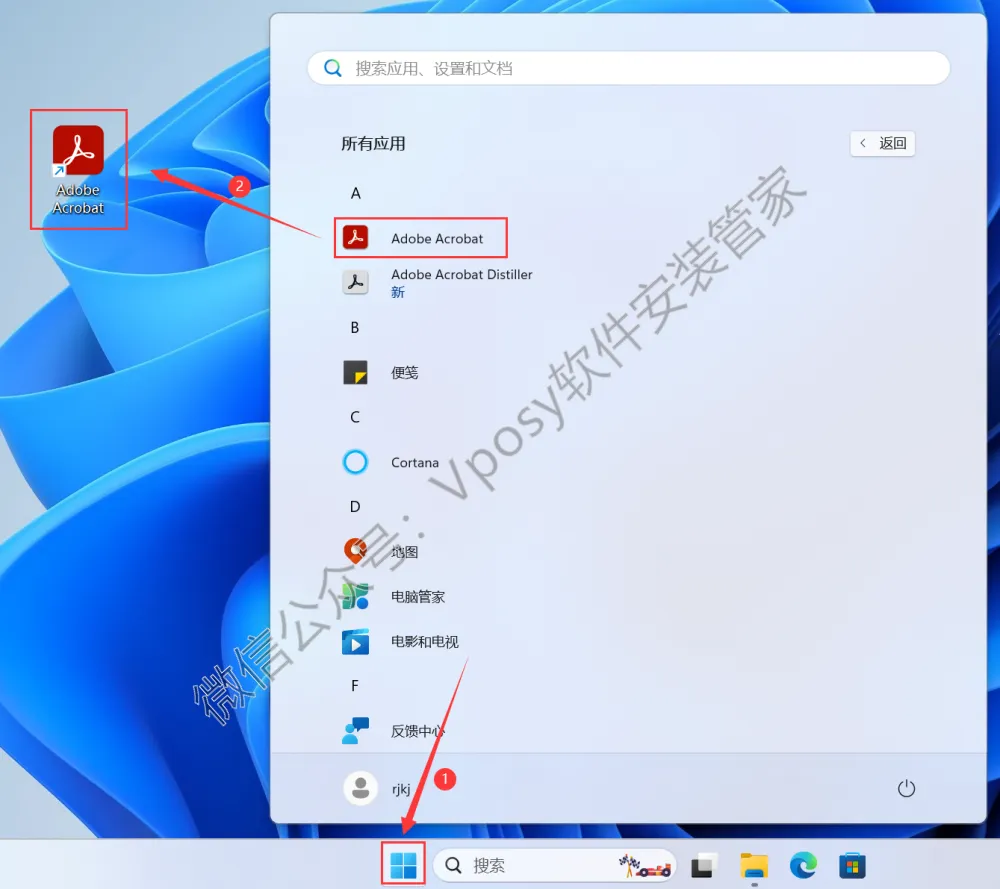Open the rjkj user account menu
The width and height of the screenshot is (1000, 889).
[x=378, y=788]
